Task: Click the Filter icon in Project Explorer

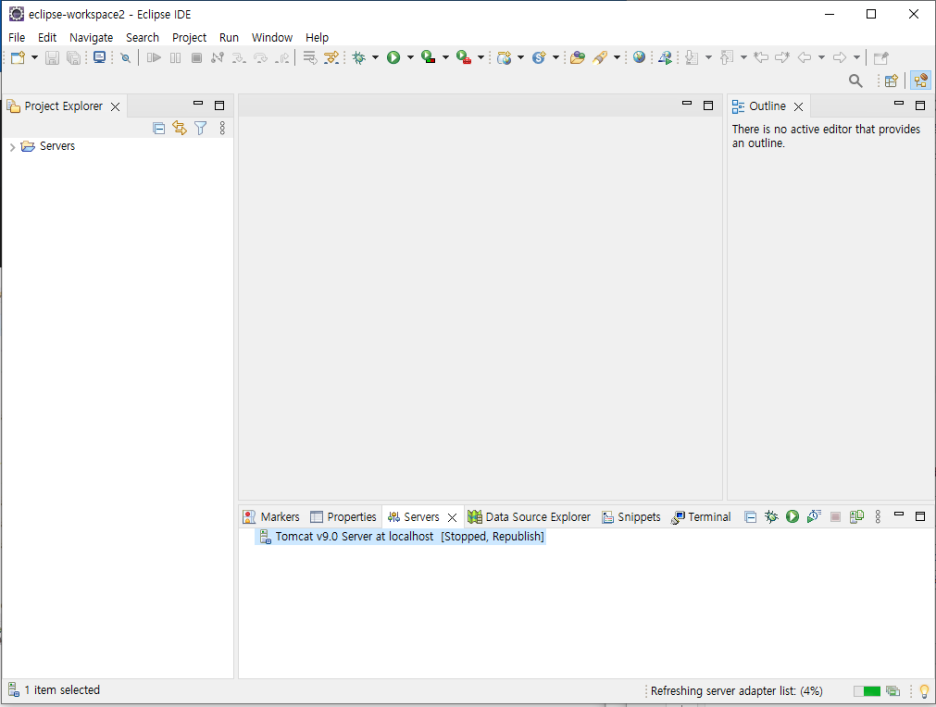Action: 201,128
